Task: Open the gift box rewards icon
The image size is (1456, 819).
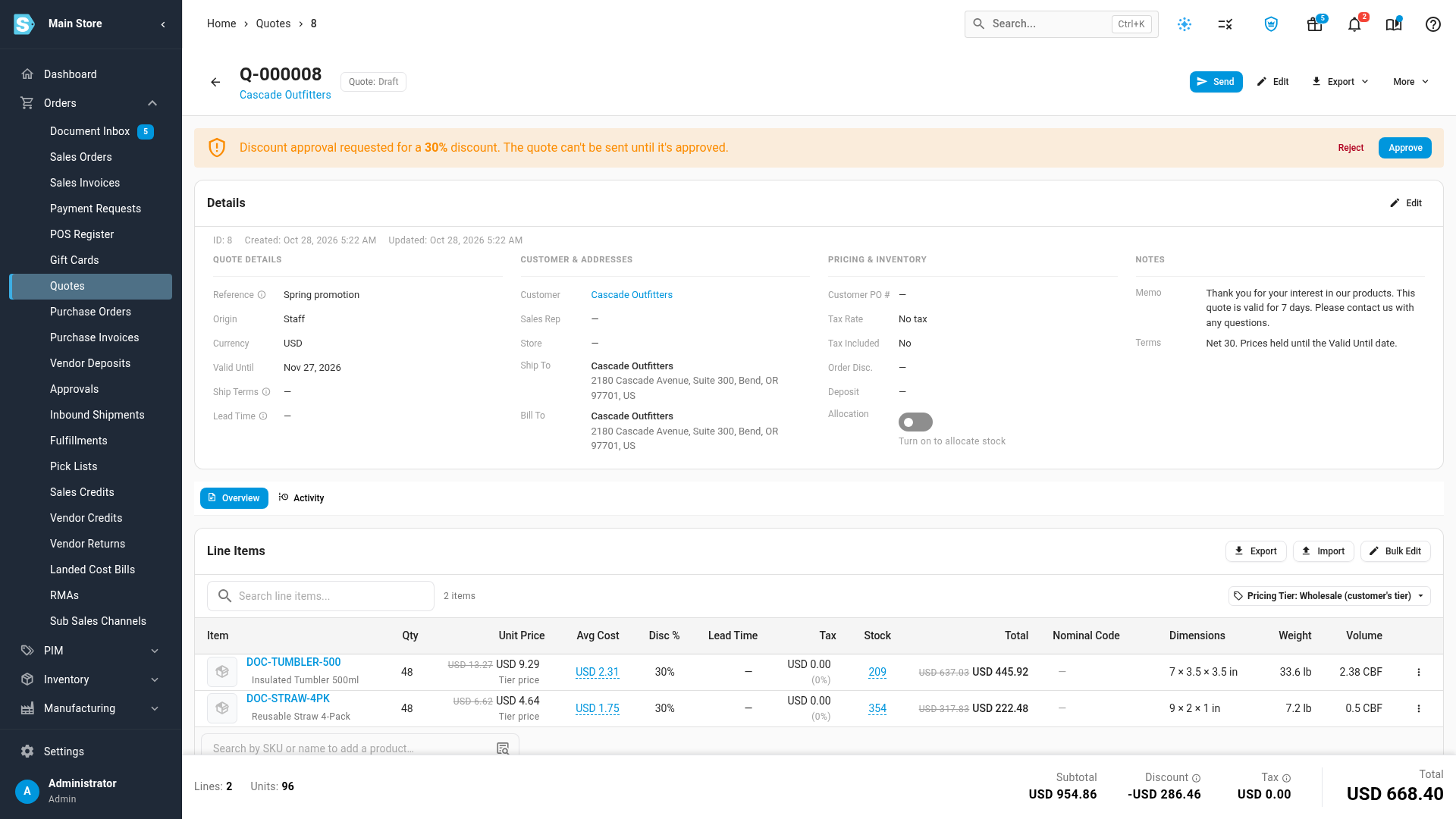Action: point(1315,24)
